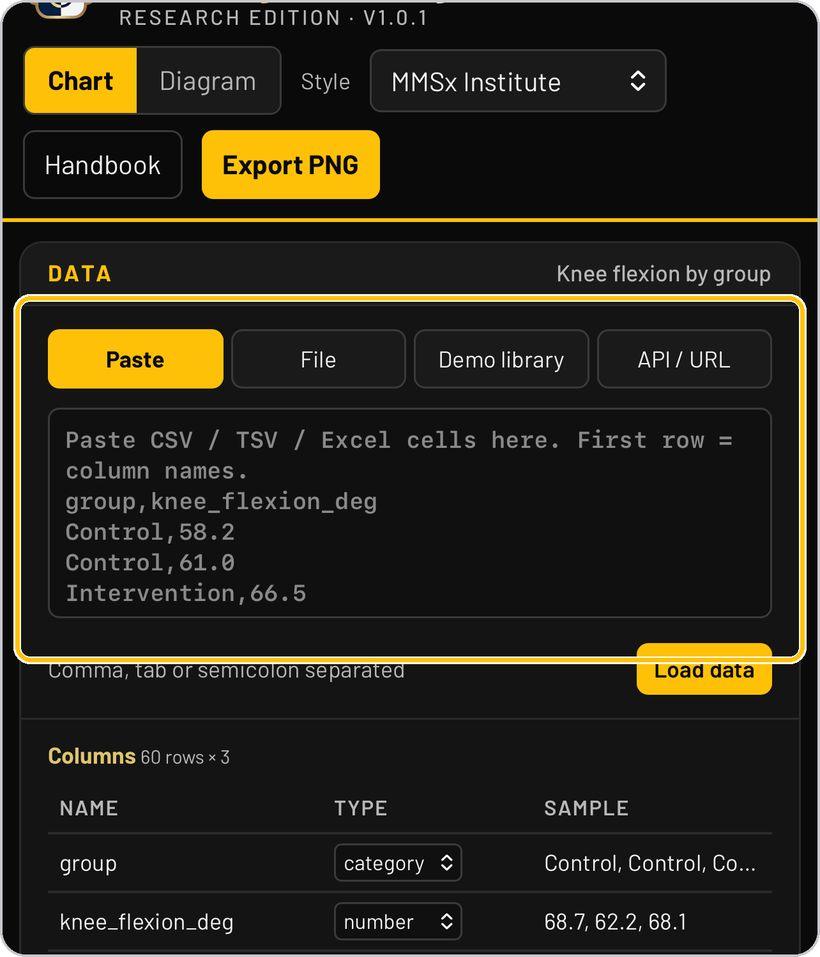Open the Handbook
820x957 pixels.
pyautogui.click(x=102, y=165)
